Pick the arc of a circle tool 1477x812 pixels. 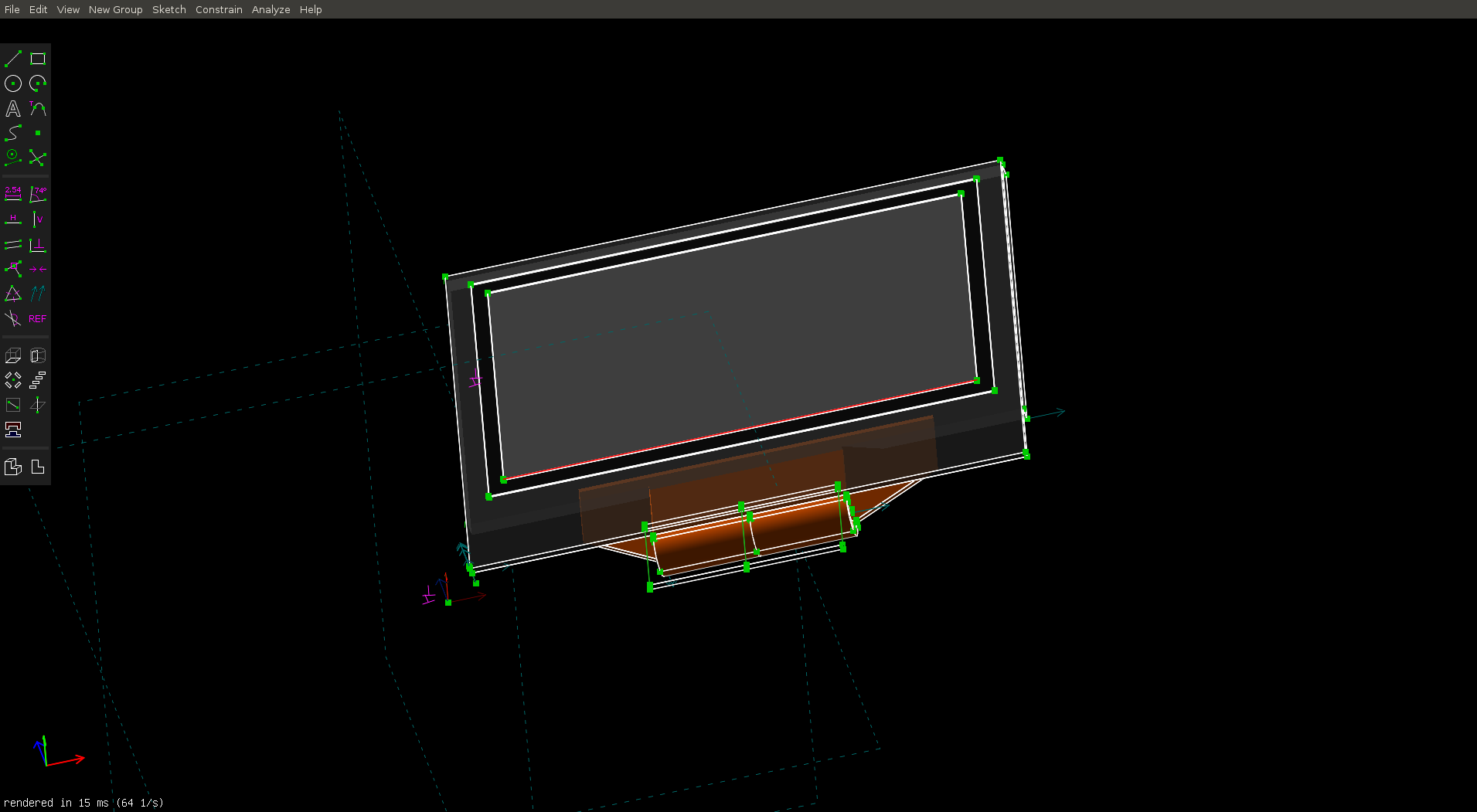38,83
